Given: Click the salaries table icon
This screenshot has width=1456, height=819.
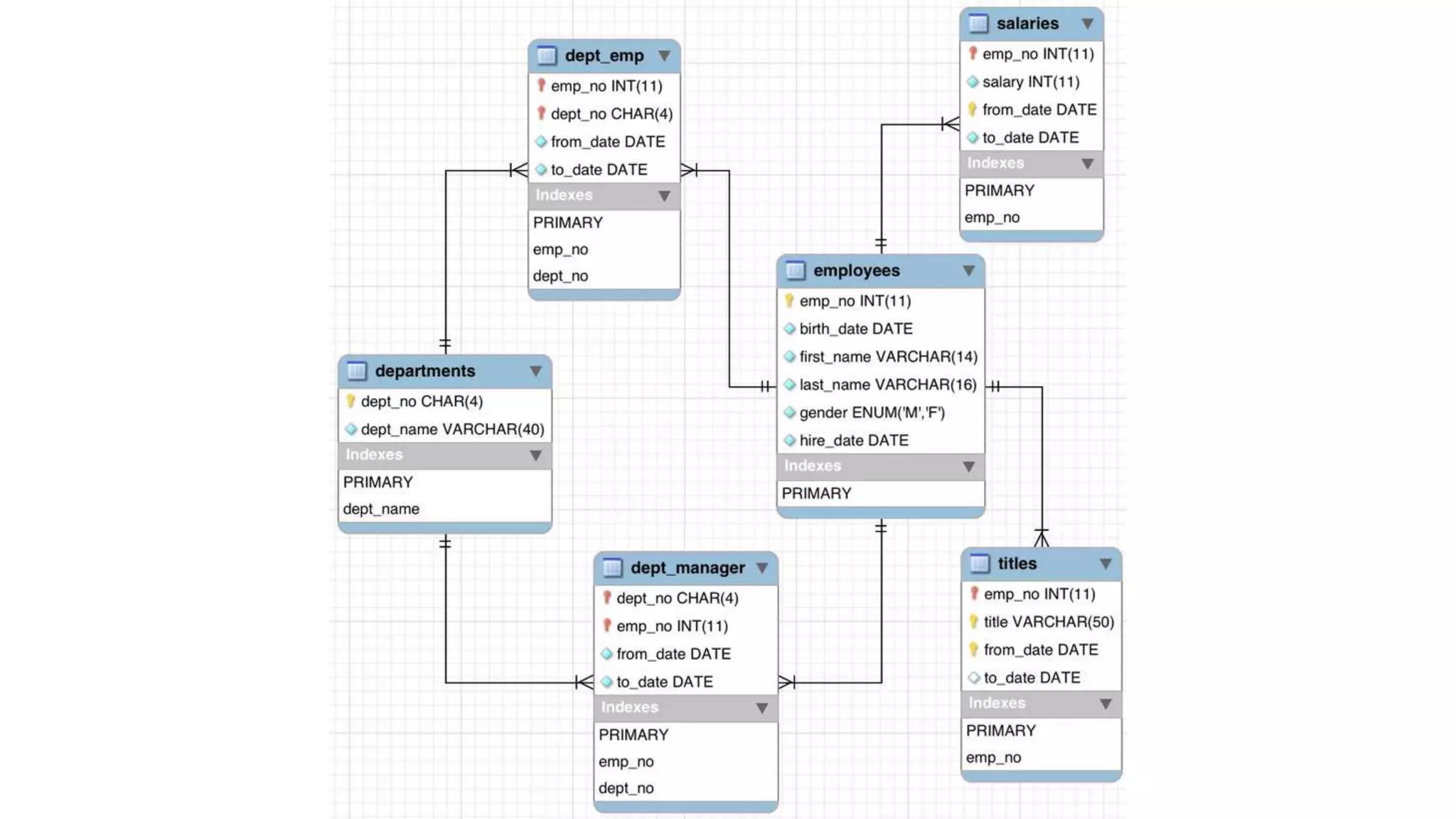Looking at the screenshot, I should (978, 23).
